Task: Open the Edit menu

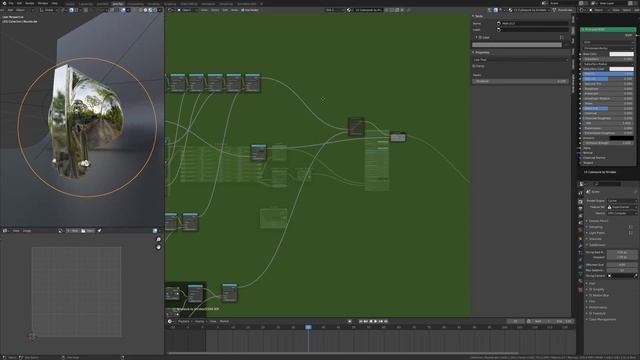Action: pyautogui.click(x=19, y=3)
